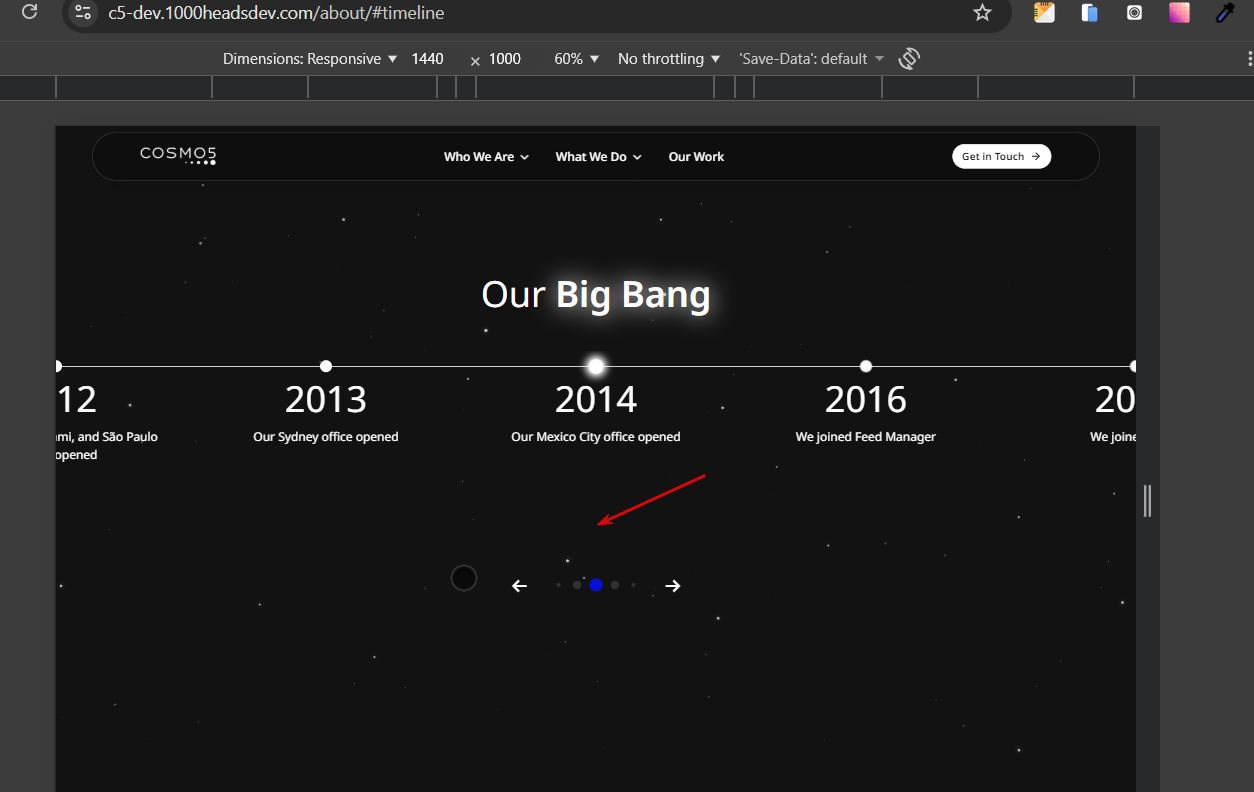
Task: Click the address bar URL
Action: pos(276,13)
